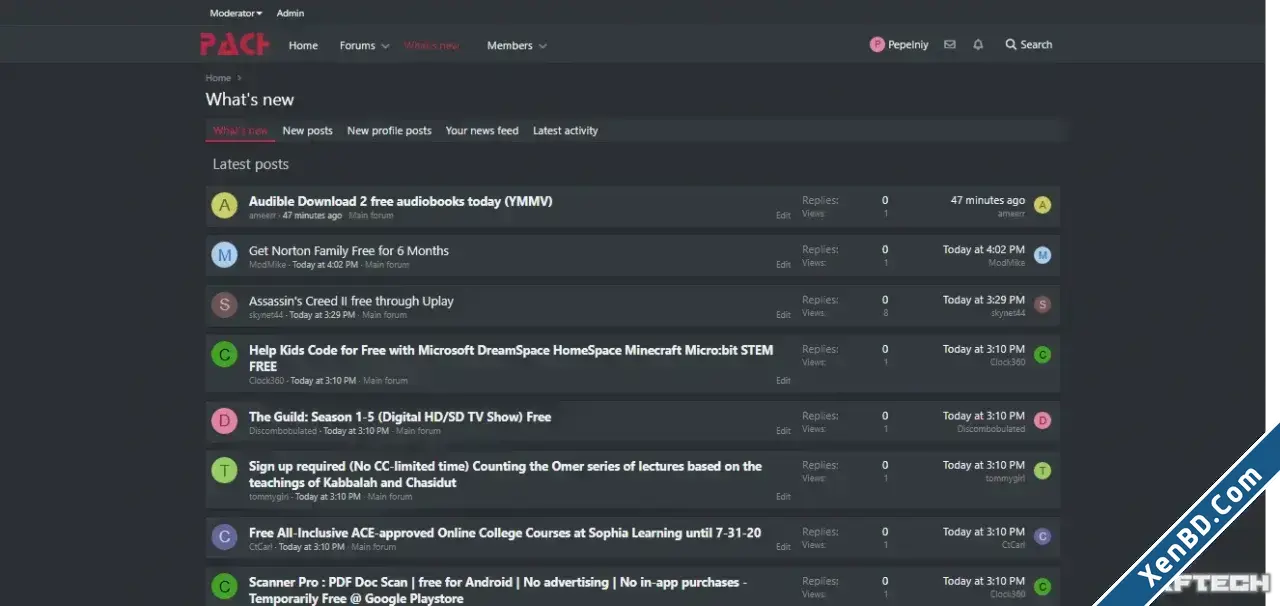This screenshot has width=1280, height=606.
Task: Open the Free All-Inclusive ACE-approved Courses thread
Action: 505,533
